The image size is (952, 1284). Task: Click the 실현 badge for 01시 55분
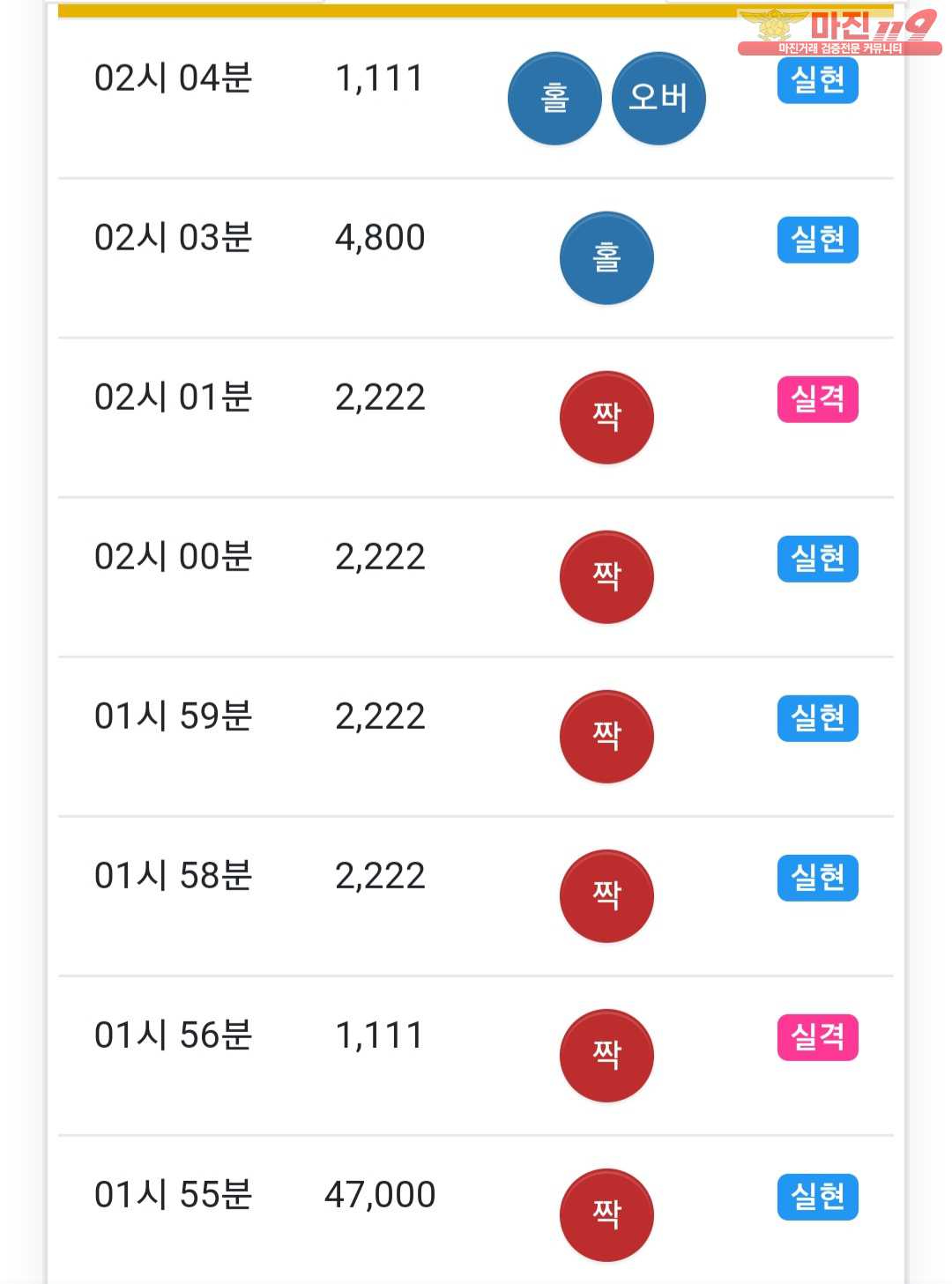pos(817,1197)
